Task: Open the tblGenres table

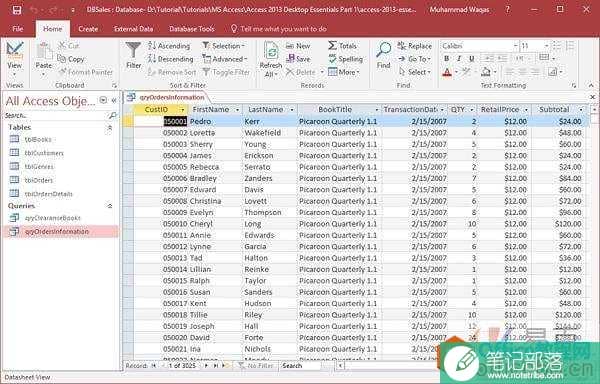Action: pos(39,166)
